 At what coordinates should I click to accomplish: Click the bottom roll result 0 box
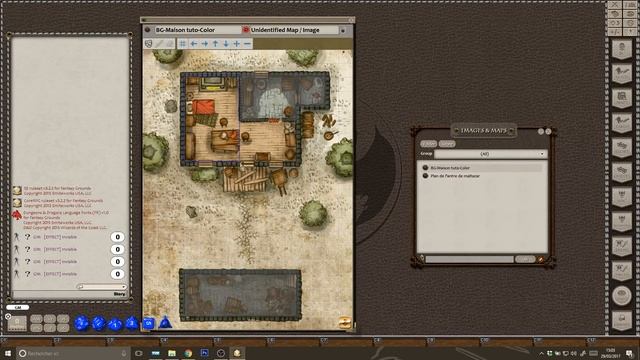click(118, 274)
